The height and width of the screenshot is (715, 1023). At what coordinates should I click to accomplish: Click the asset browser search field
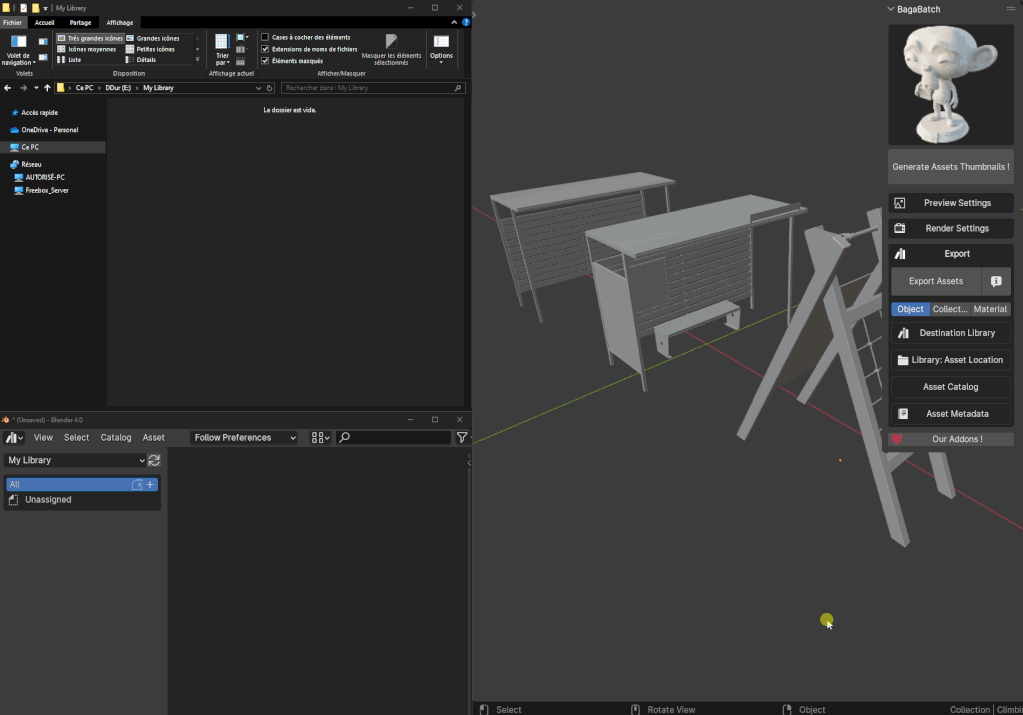click(393, 438)
